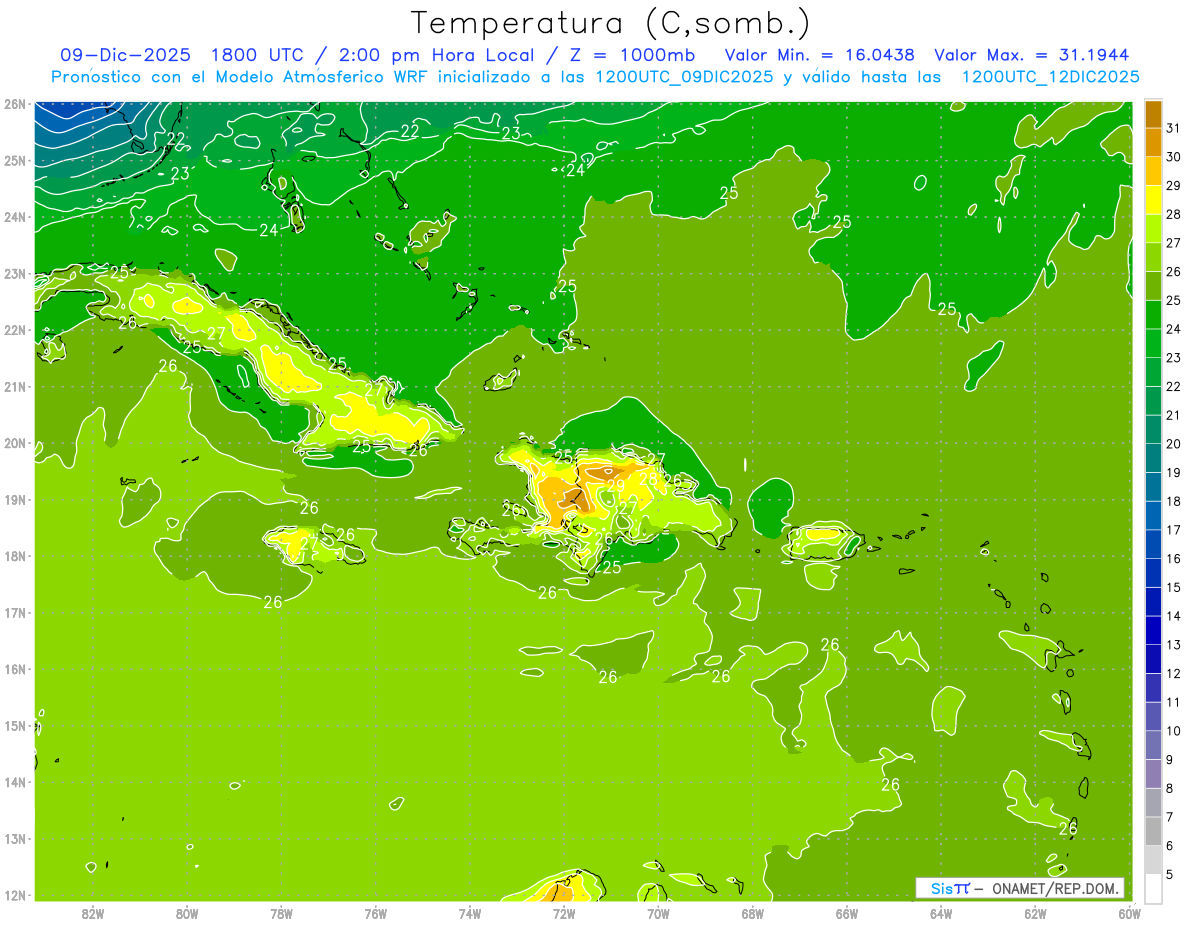1200x927 pixels.
Task: Click latitude axis label '16N'
Action: coord(14,669)
